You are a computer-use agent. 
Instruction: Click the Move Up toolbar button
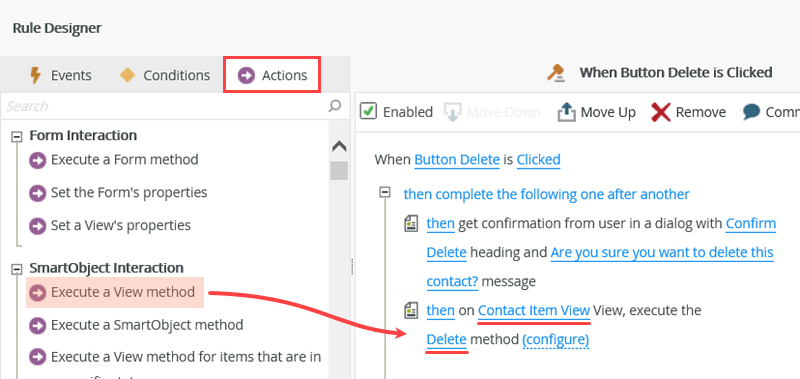pos(596,112)
